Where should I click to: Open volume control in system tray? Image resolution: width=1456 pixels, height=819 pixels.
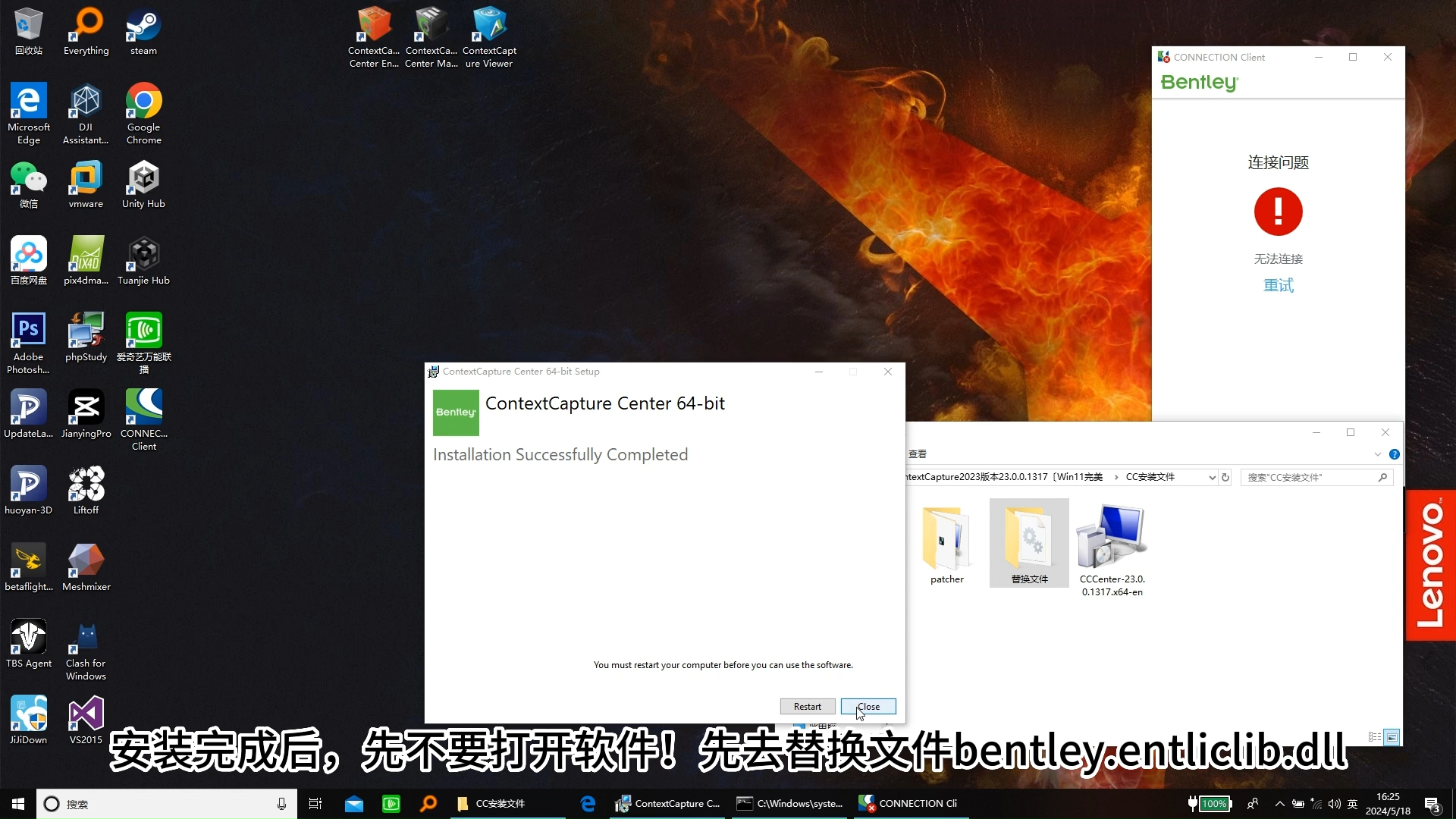(x=1334, y=804)
